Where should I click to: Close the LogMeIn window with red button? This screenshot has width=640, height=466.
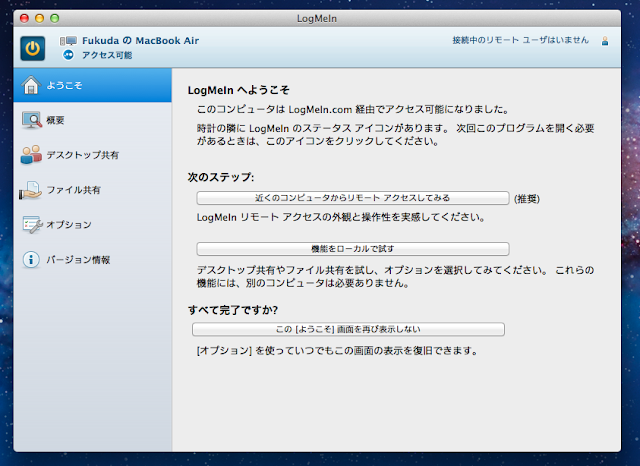point(24,18)
